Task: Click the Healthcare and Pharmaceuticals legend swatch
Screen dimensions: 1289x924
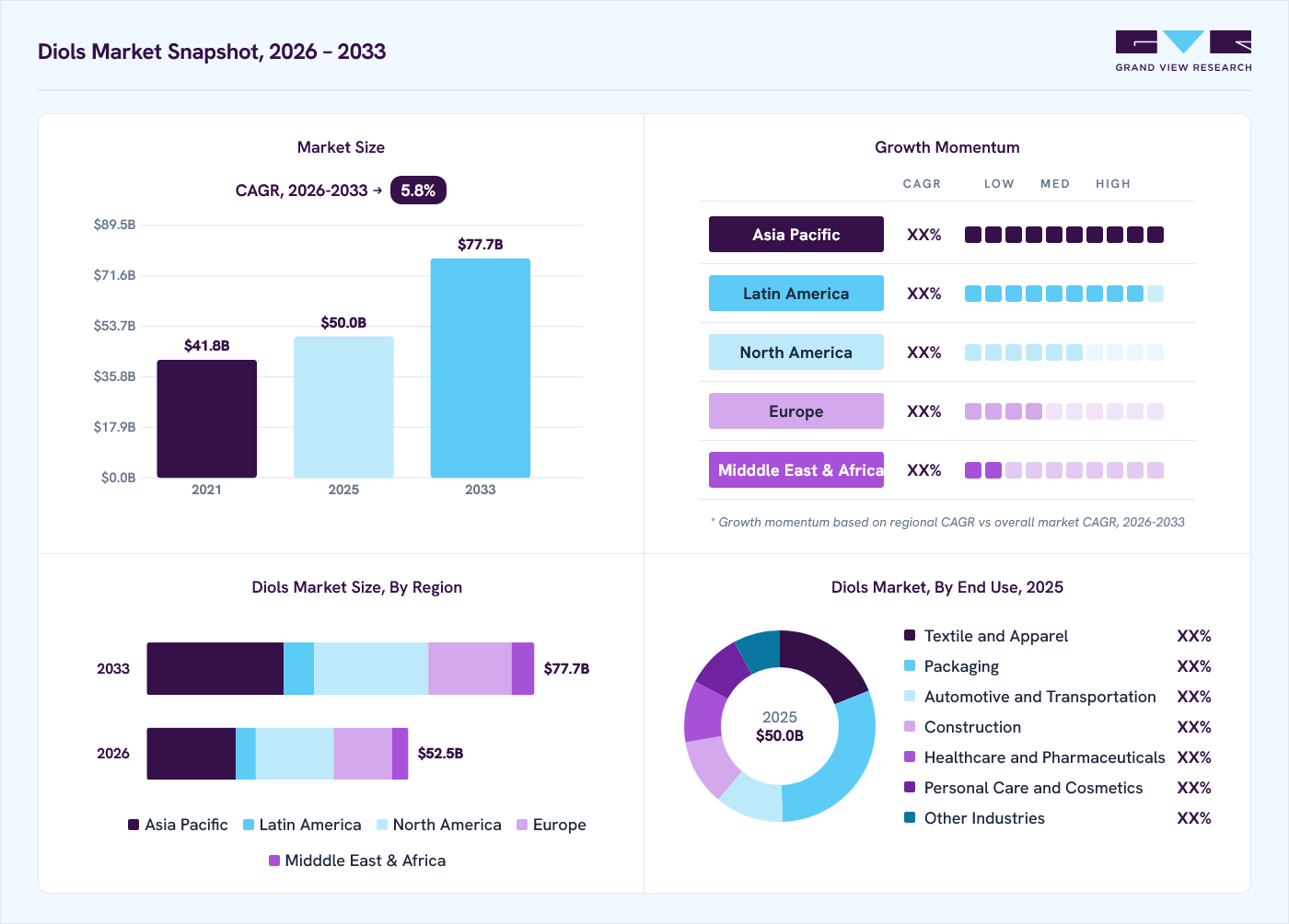Action: click(x=910, y=757)
